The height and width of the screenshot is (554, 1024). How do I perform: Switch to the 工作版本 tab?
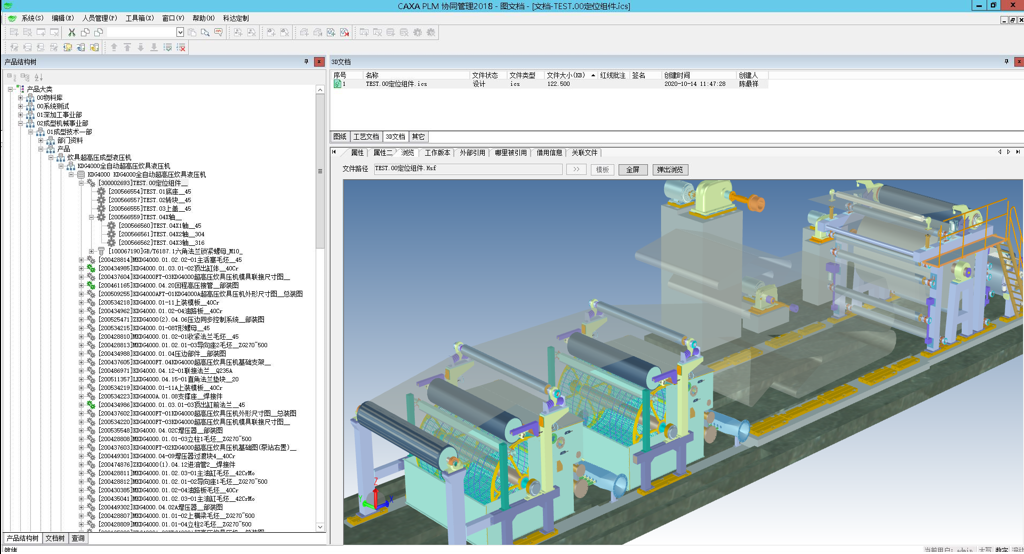click(437, 153)
